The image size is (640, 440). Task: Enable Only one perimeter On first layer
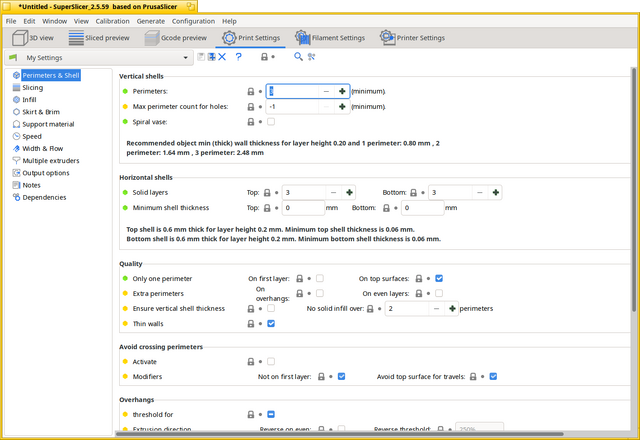[x=320, y=278]
